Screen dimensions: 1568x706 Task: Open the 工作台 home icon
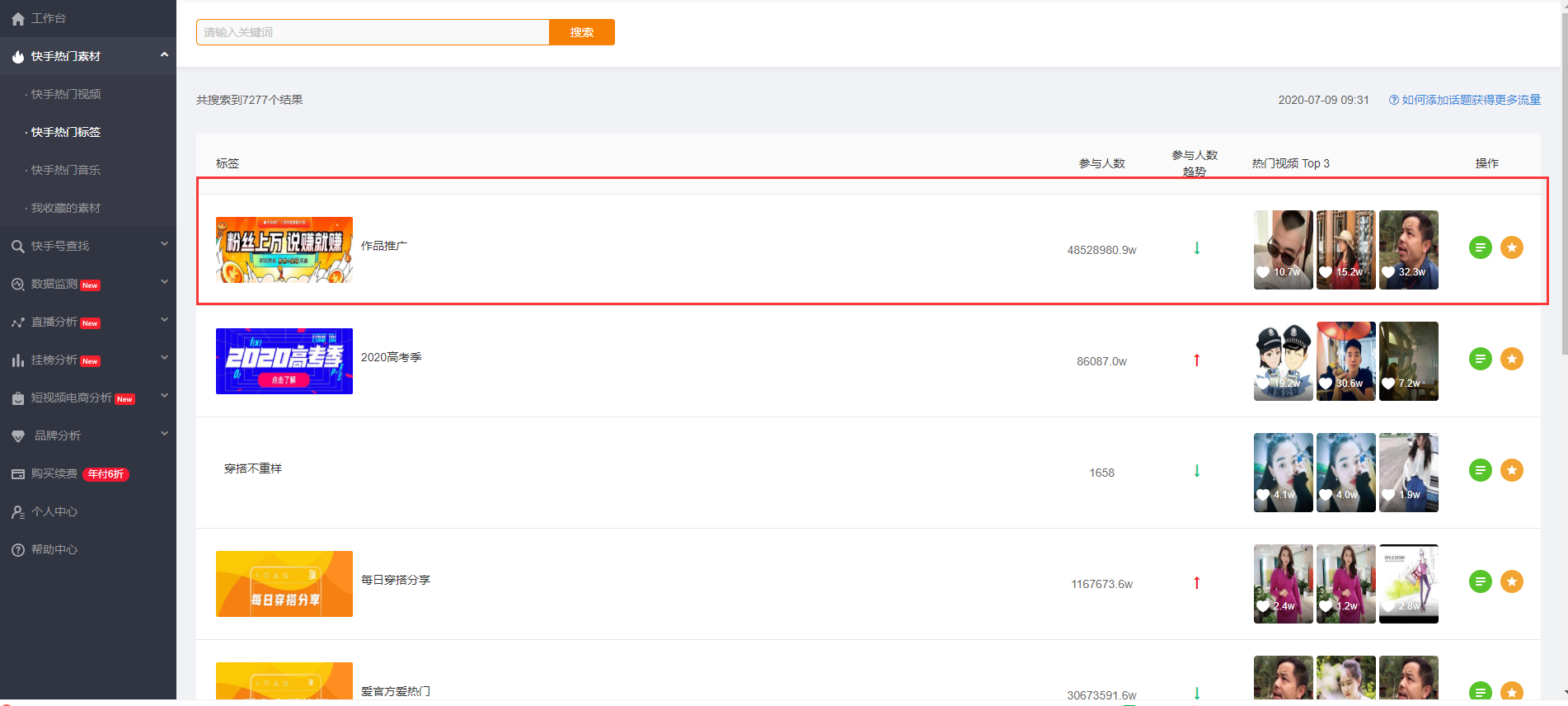point(18,18)
